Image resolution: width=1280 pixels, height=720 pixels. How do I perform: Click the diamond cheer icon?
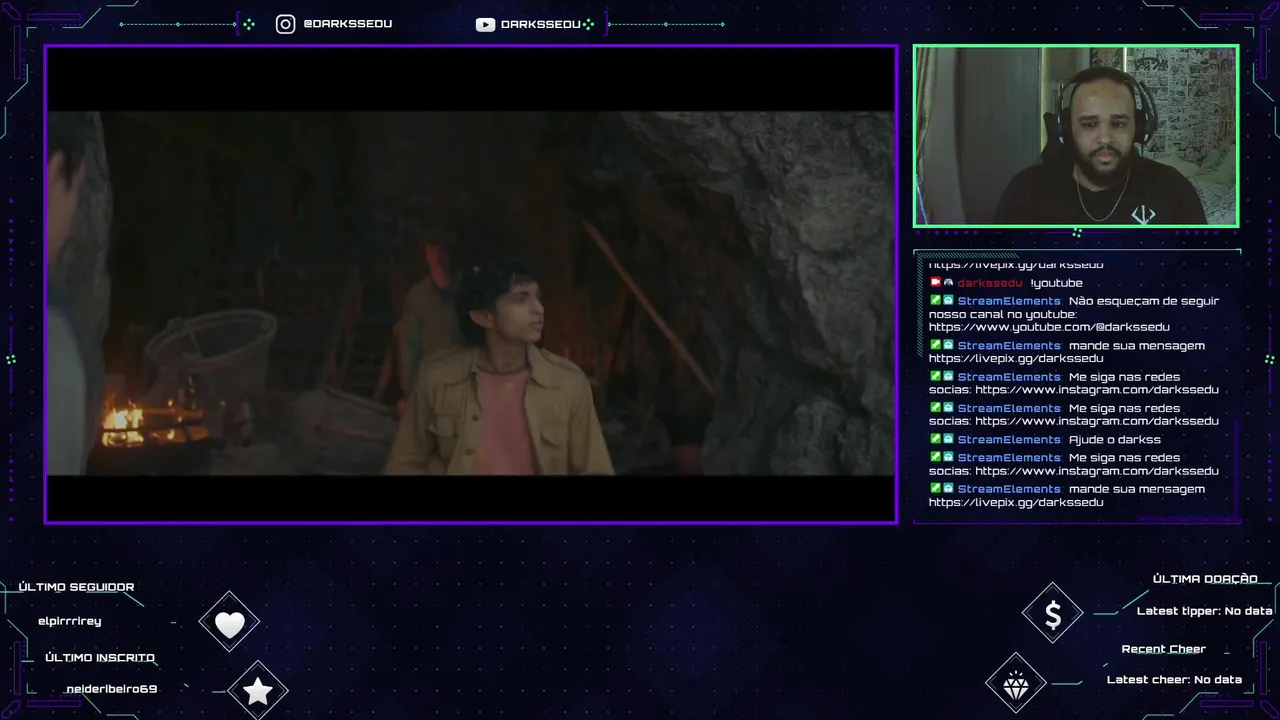[x=1016, y=685]
